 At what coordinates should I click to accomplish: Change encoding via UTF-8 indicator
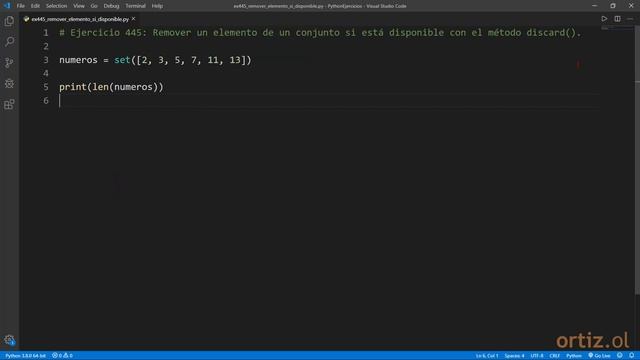[x=537, y=356]
